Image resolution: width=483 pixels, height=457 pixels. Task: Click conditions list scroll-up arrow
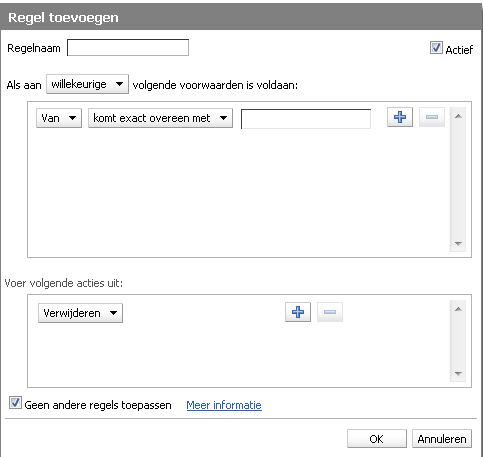458,116
